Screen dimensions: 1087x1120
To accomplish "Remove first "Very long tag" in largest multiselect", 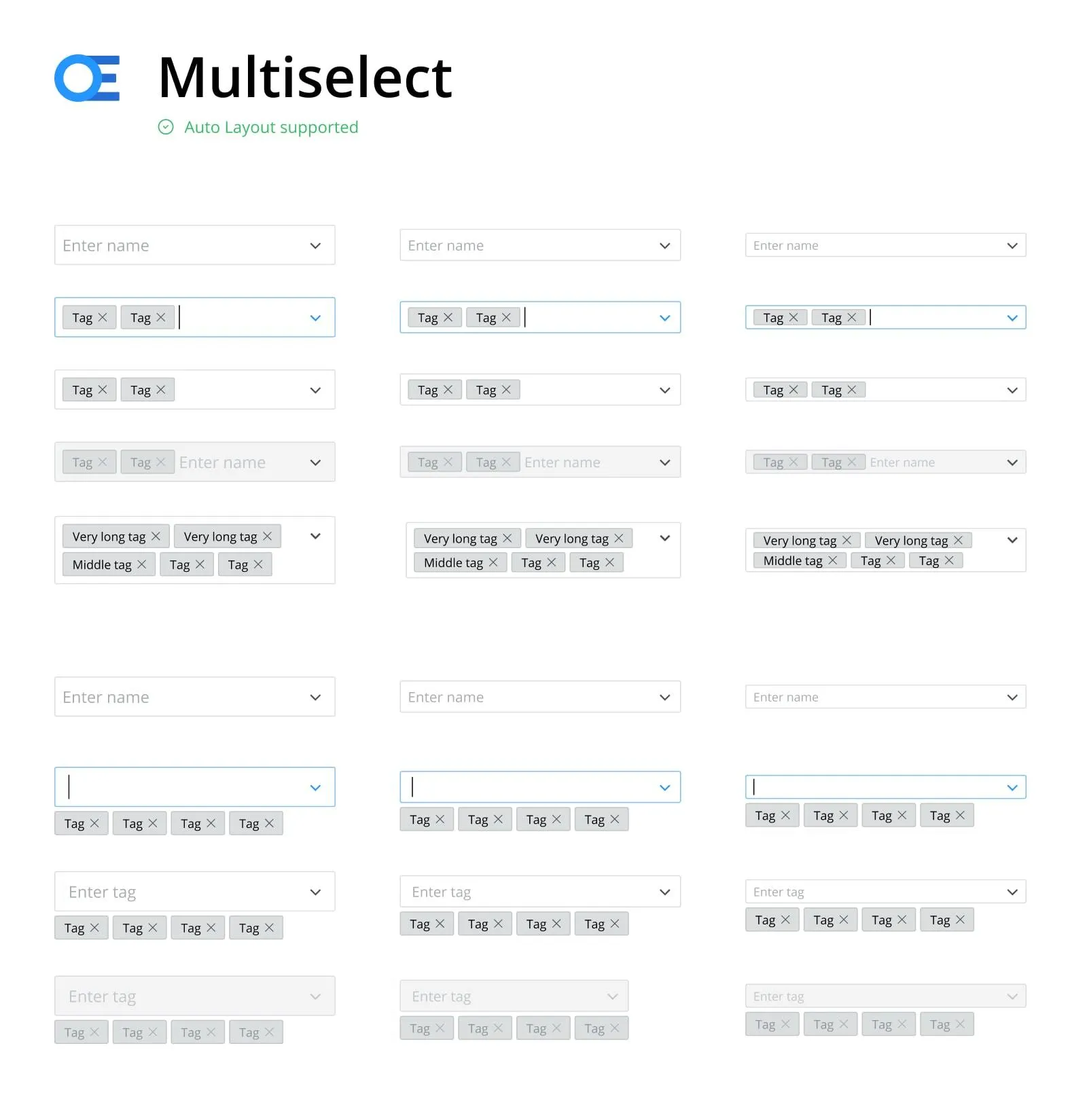I will [x=156, y=536].
